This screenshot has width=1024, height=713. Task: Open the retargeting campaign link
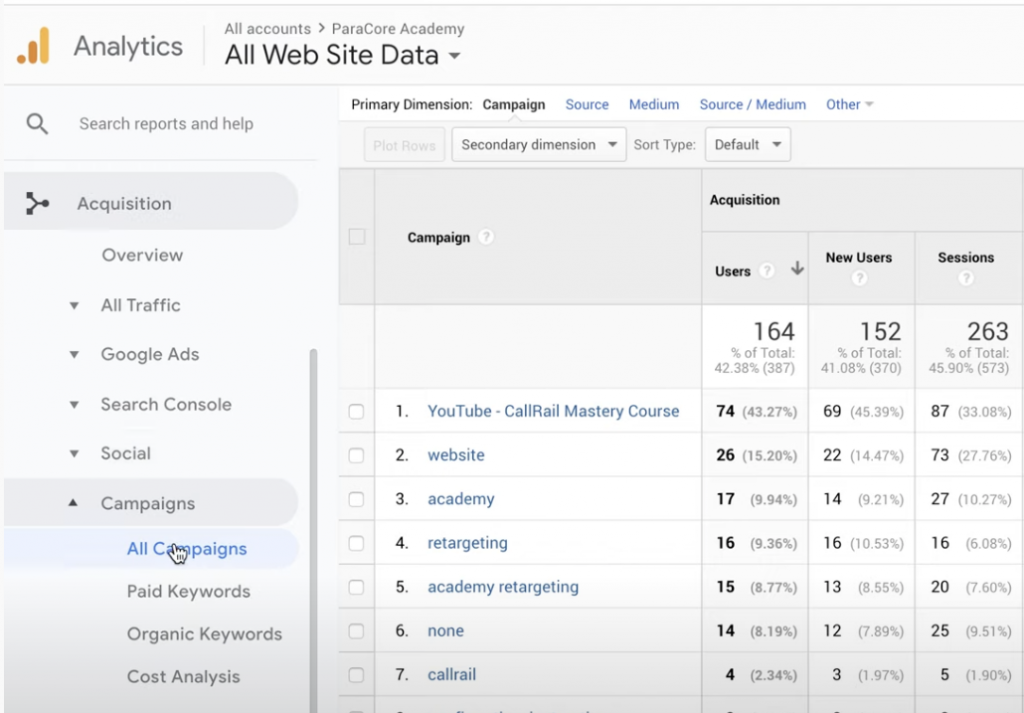468,543
